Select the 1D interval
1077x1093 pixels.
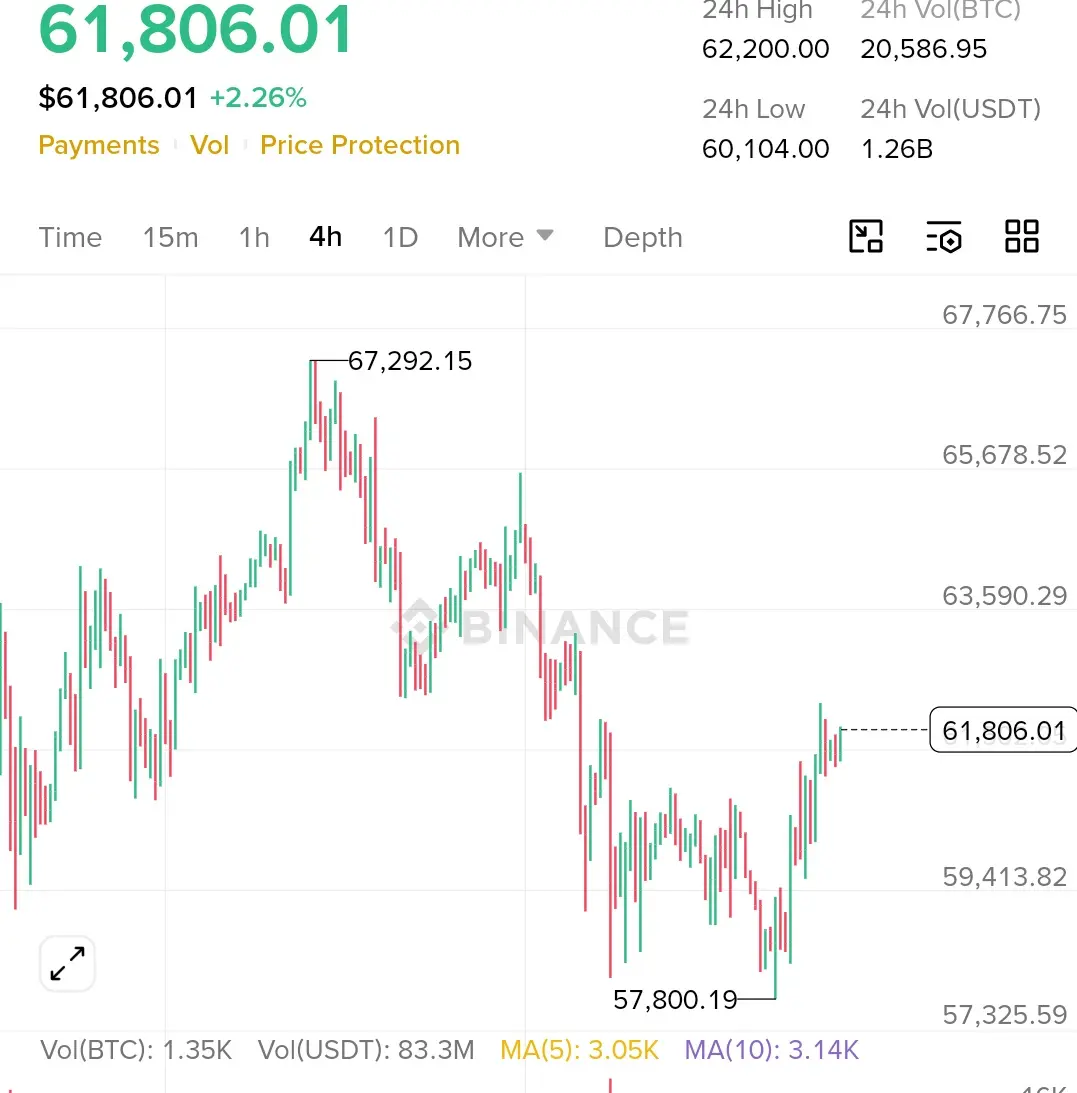[x=401, y=238]
